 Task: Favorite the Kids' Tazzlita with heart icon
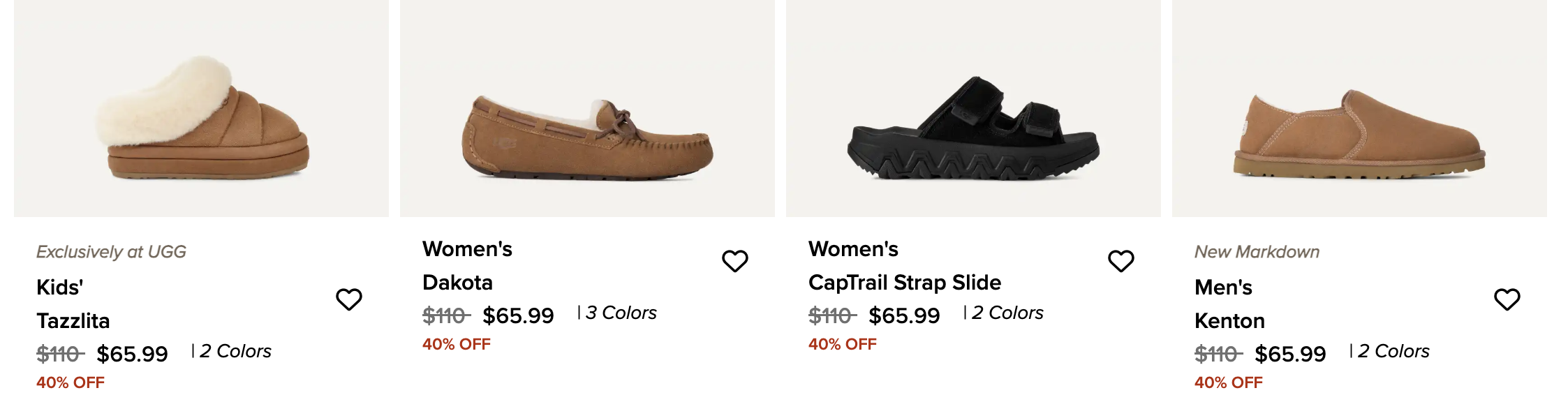pyautogui.click(x=349, y=299)
